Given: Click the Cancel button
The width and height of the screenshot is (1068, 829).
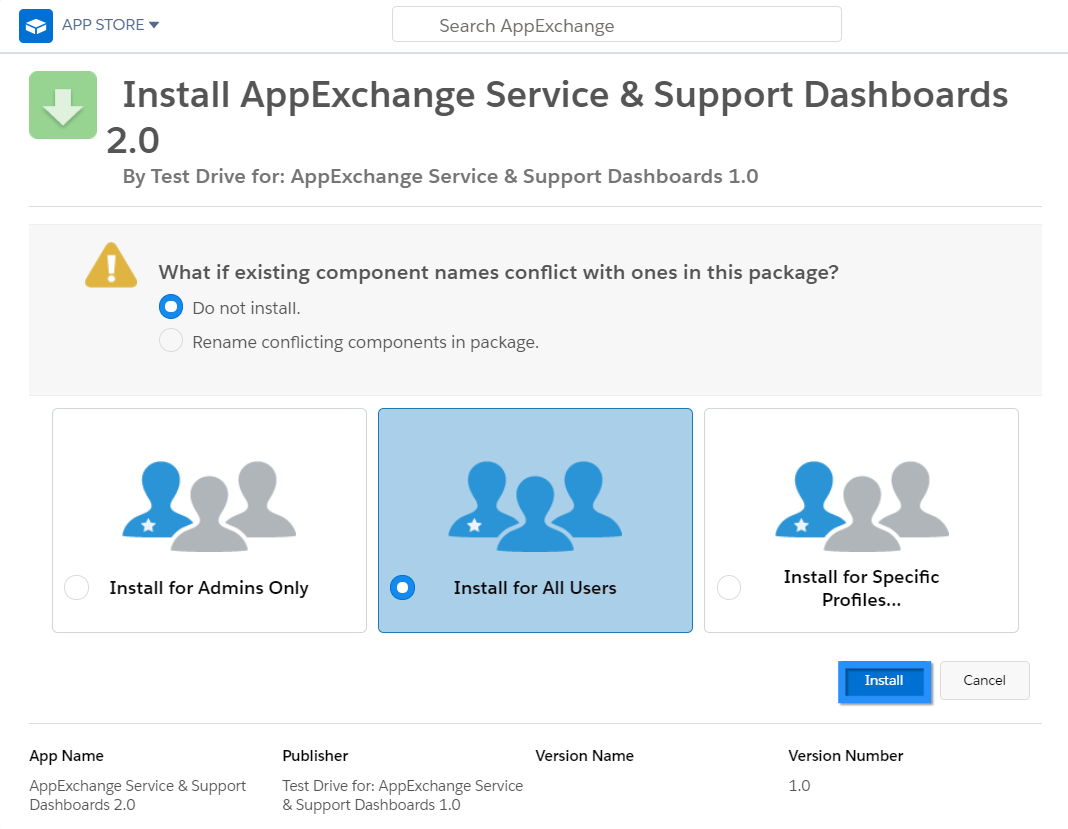Looking at the screenshot, I should [984, 680].
